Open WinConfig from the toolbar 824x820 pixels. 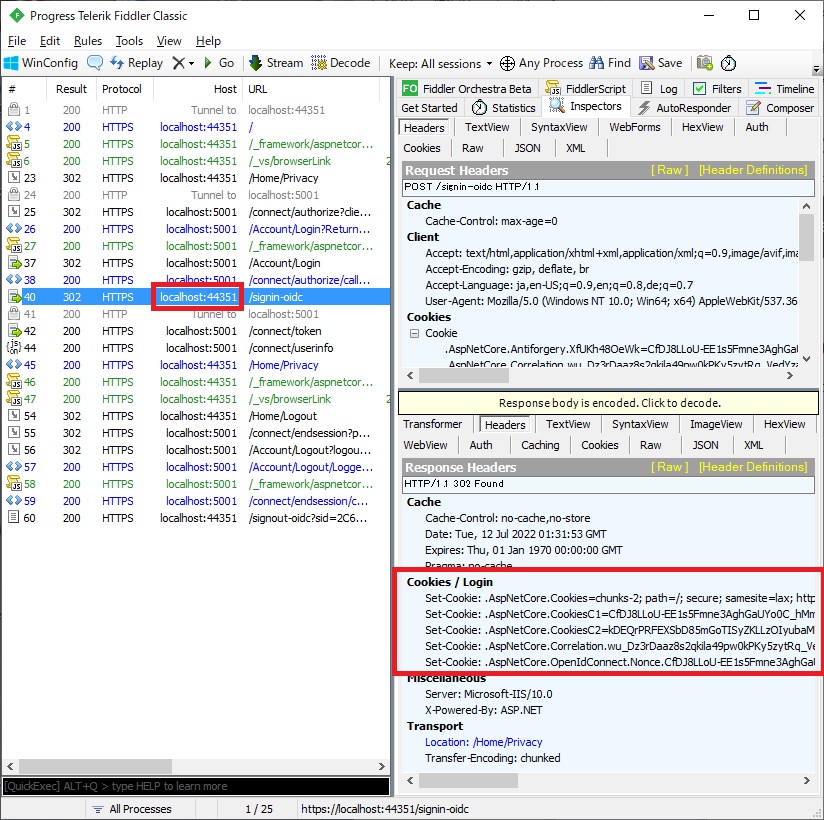[x=41, y=63]
